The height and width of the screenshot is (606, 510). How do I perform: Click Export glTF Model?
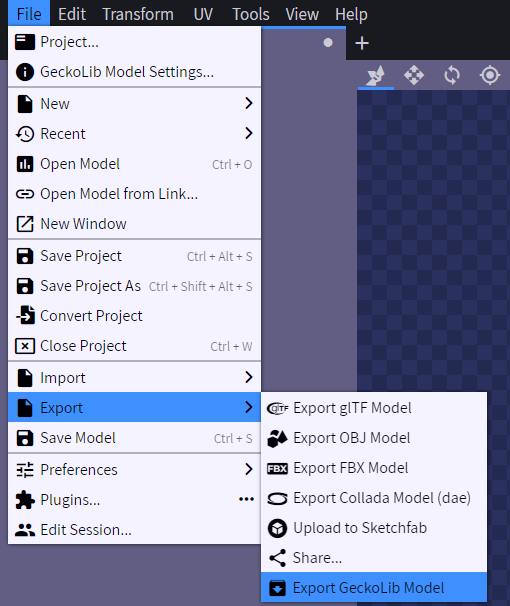(x=374, y=408)
